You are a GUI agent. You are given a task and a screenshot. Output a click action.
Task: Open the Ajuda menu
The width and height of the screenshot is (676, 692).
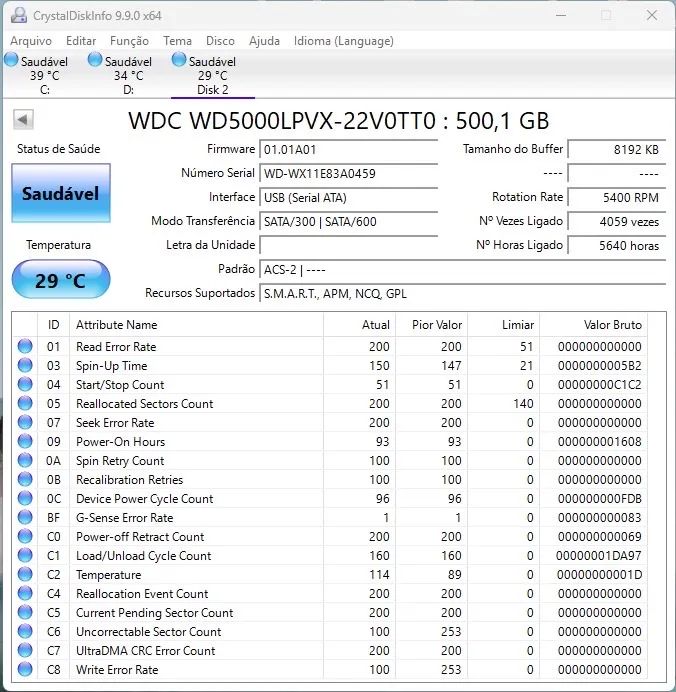[x=264, y=41]
